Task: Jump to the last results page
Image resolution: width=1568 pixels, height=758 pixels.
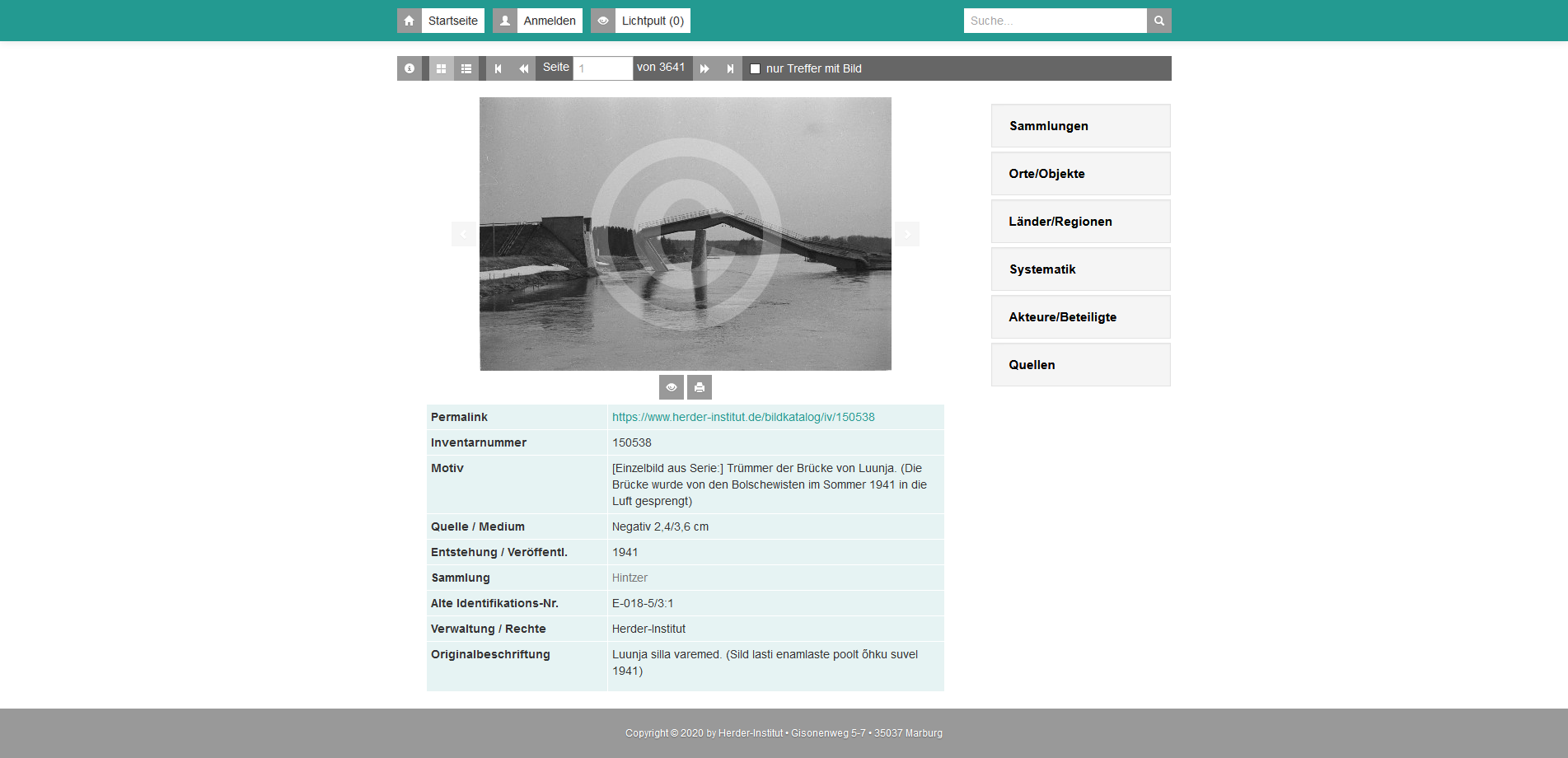Action: click(x=730, y=68)
